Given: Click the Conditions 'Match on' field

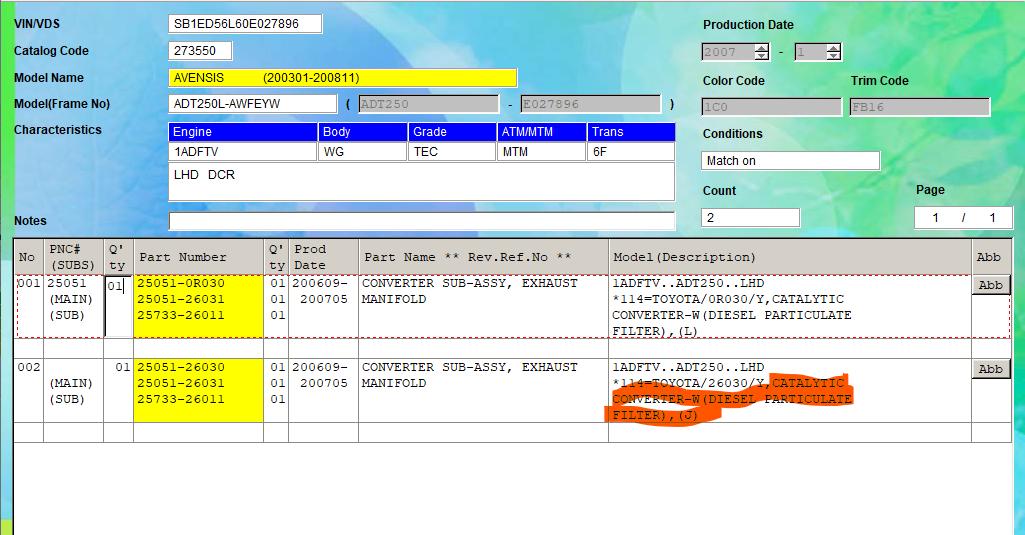Looking at the screenshot, I should [790, 161].
